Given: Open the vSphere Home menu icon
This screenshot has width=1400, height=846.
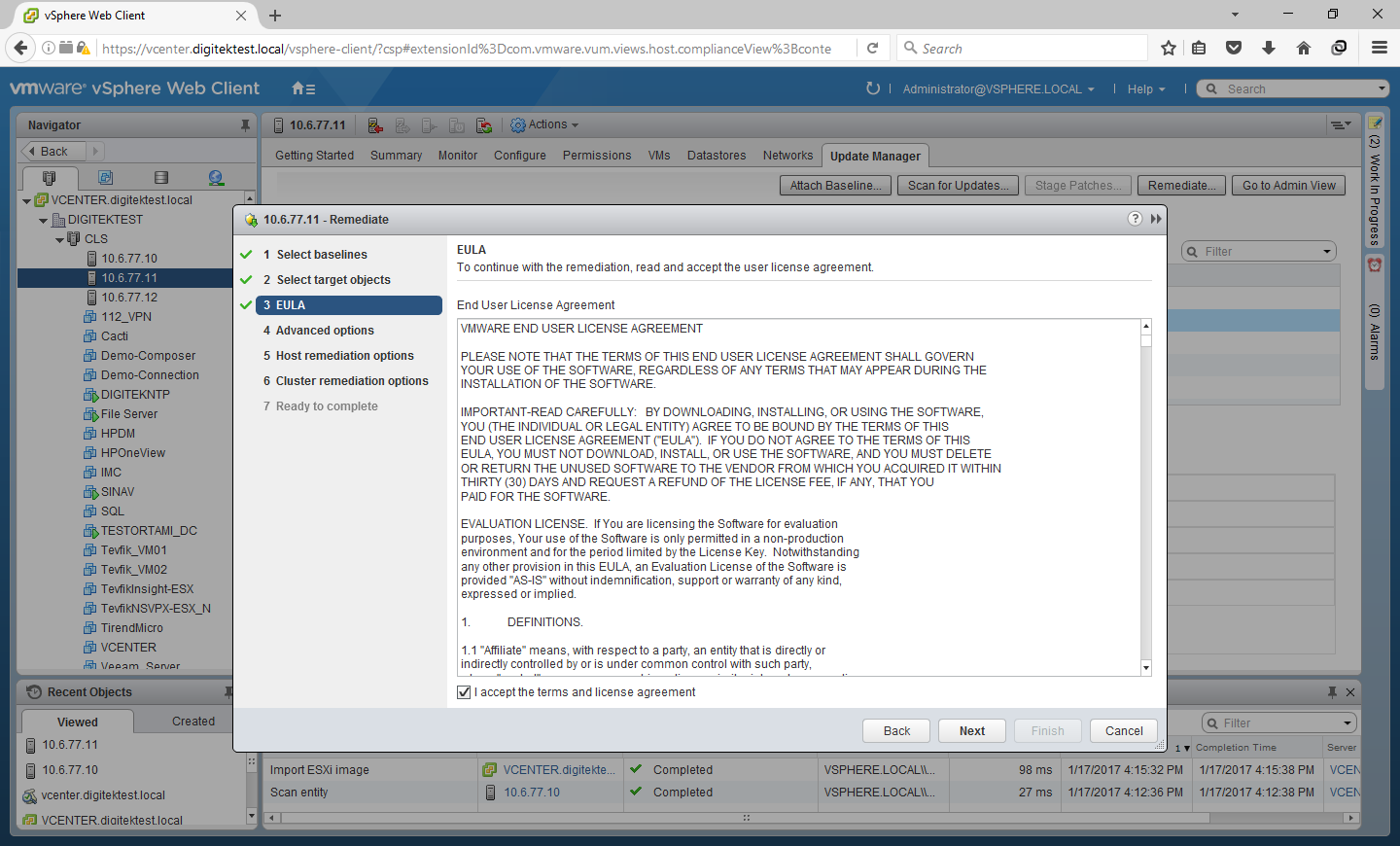Looking at the screenshot, I should coord(303,88).
